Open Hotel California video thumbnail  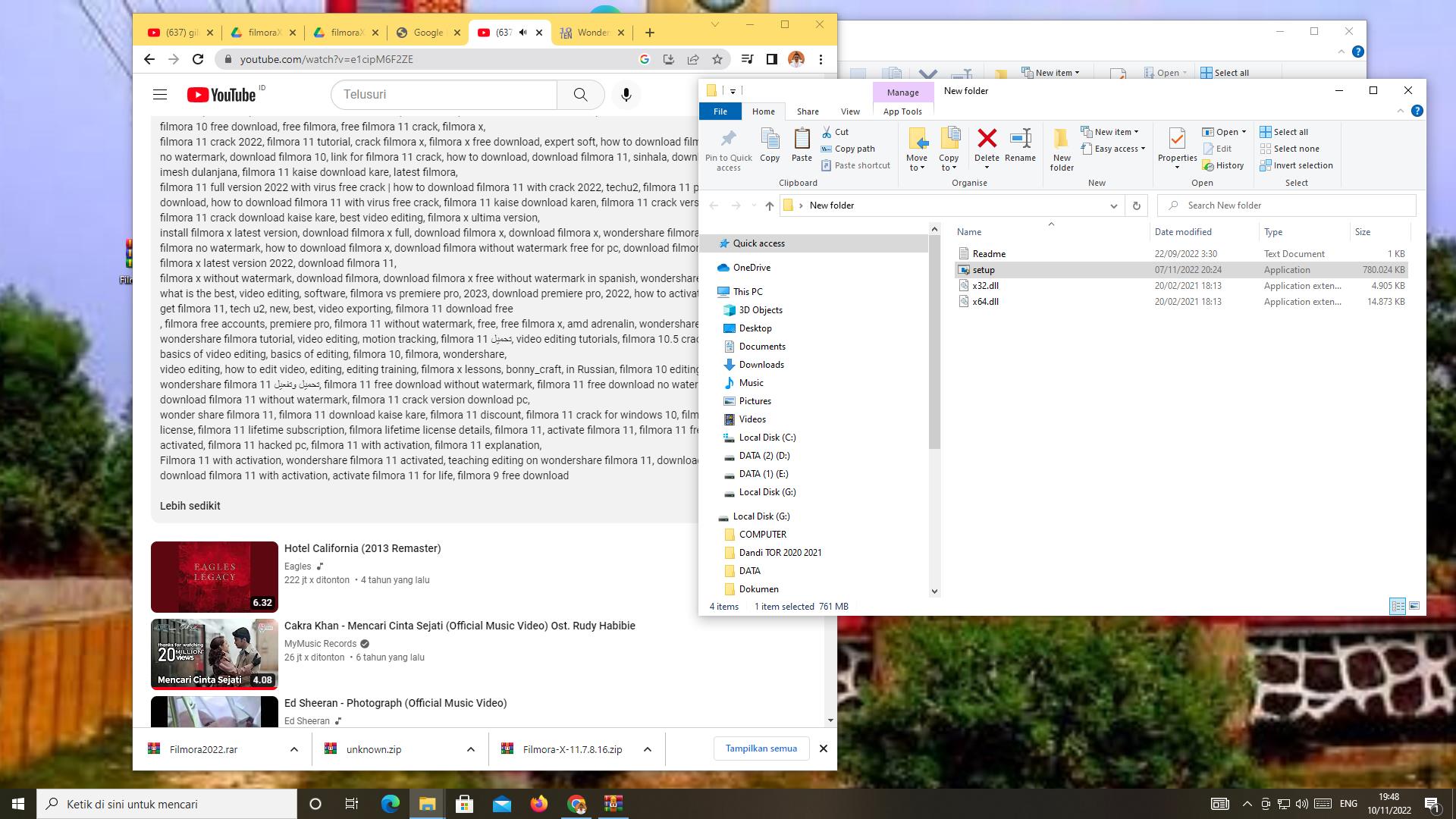215,576
